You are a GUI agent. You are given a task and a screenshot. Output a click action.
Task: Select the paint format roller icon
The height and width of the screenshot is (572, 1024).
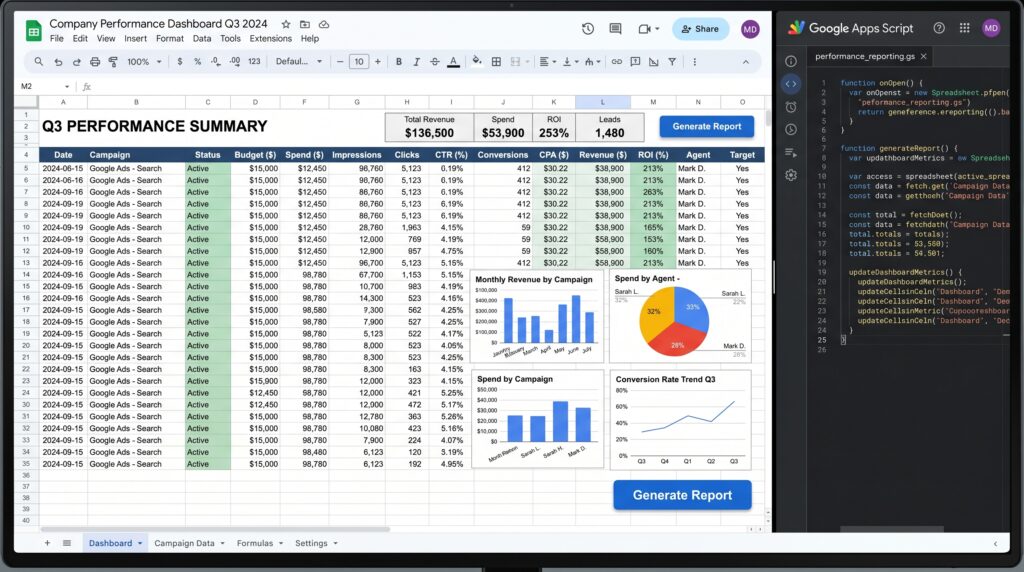113,62
